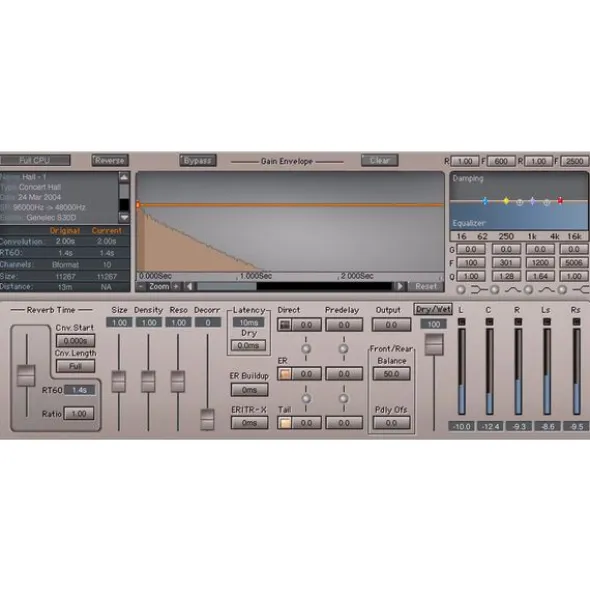The height and width of the screenshot is (591, 590).
Task: Toggle the Tail on/off square button
Action: point(285,423)
